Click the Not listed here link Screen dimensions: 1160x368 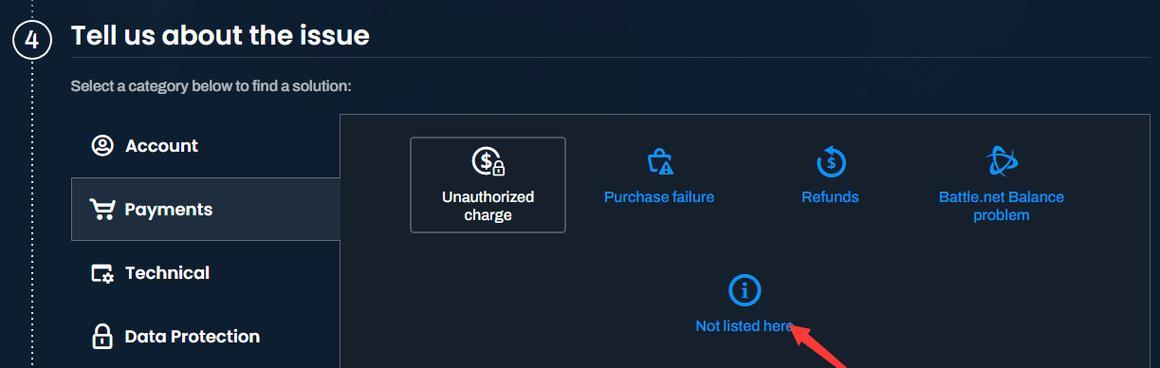(x=744, y=326)
